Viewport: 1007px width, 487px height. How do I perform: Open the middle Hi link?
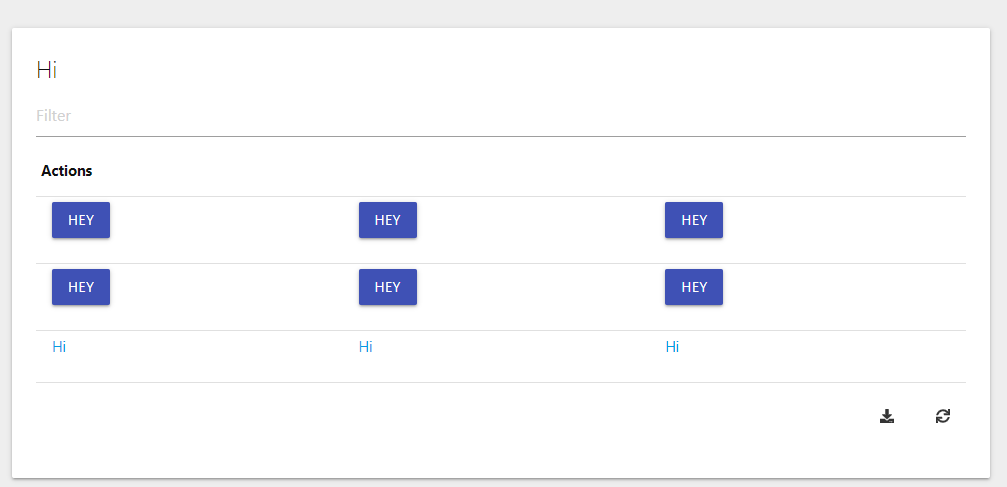click(x=365, y=347)
